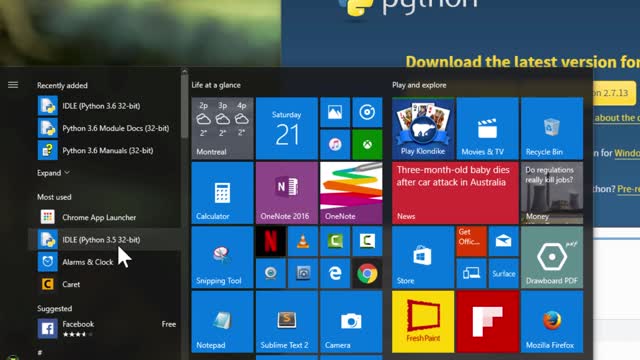Open the VLC media player cone tile
The width and height of the screenshot is (640, 360).
pos(303,241)
